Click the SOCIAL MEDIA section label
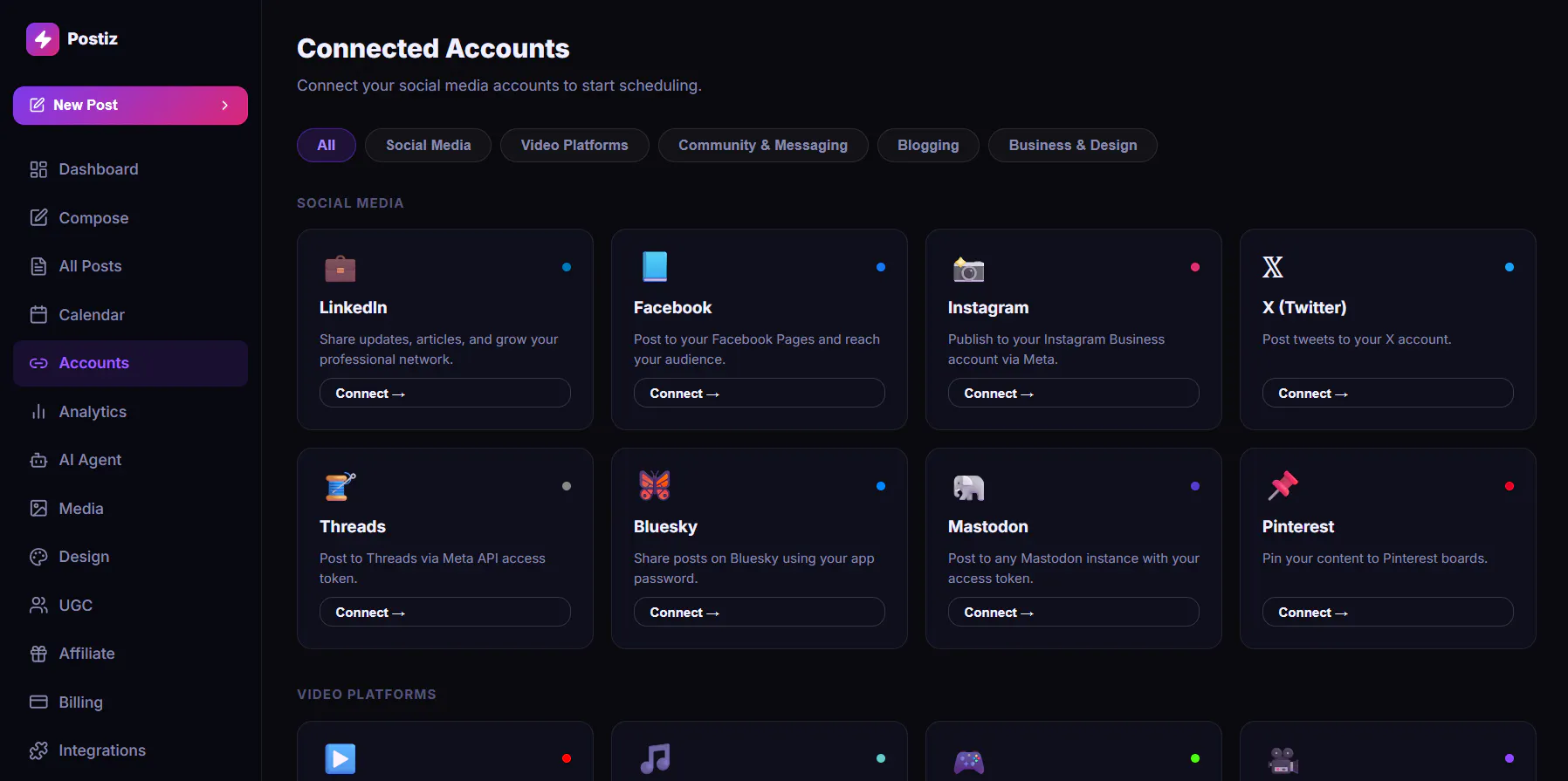Viewport: 1568px width, 781px height. pyautogui.click(x=350, y=203)
